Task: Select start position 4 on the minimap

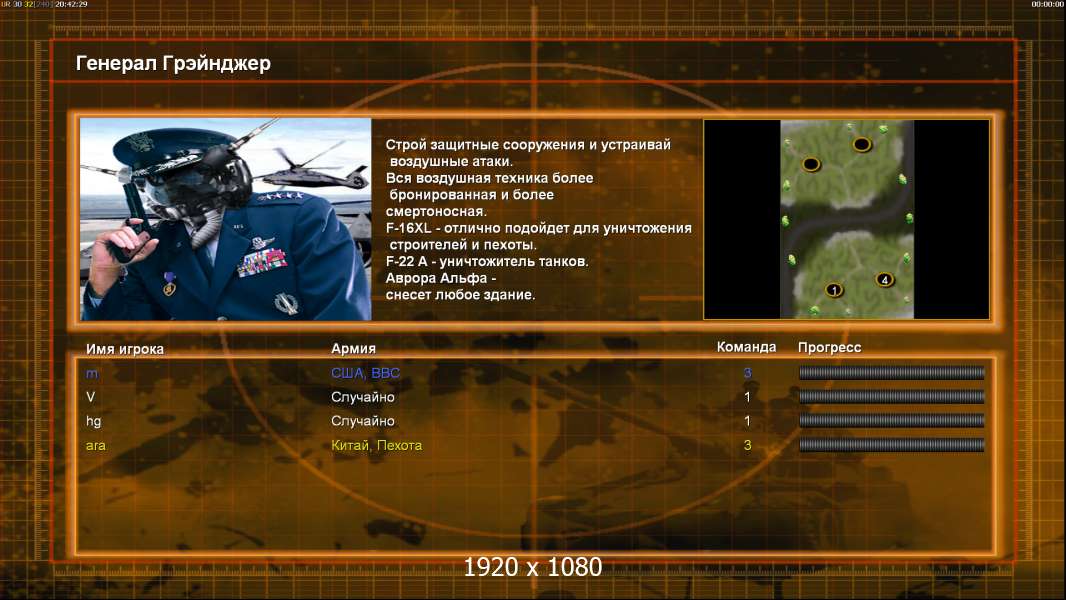Action: tap(884, 279)
